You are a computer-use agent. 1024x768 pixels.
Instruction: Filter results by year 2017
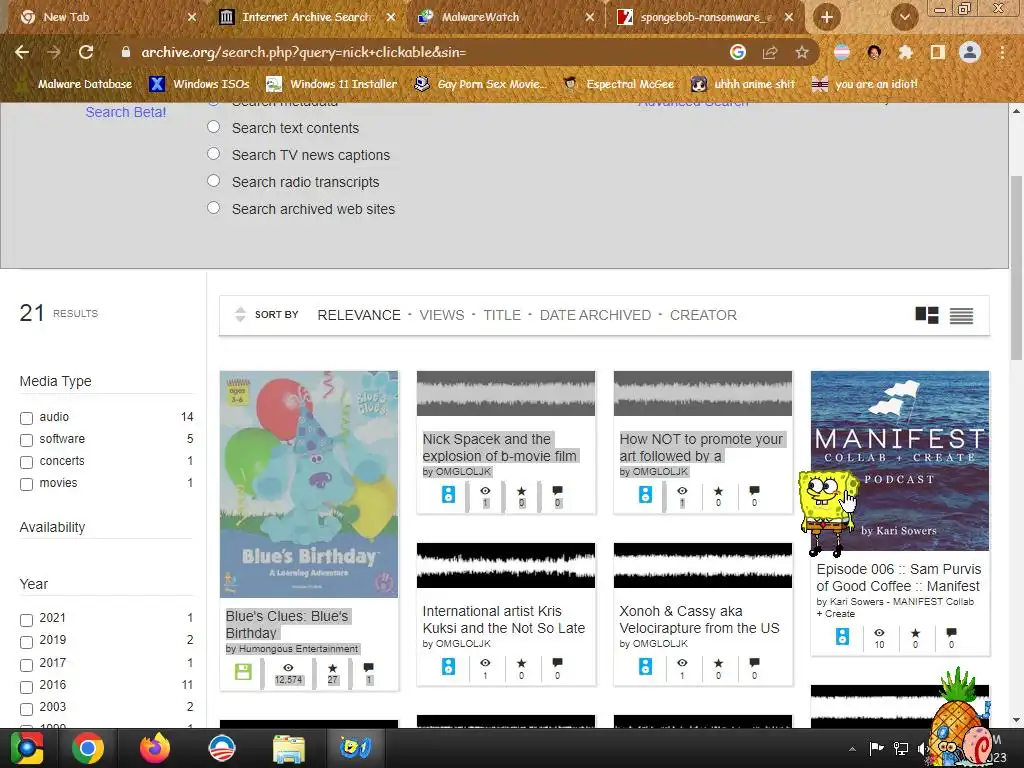(26, 665)
